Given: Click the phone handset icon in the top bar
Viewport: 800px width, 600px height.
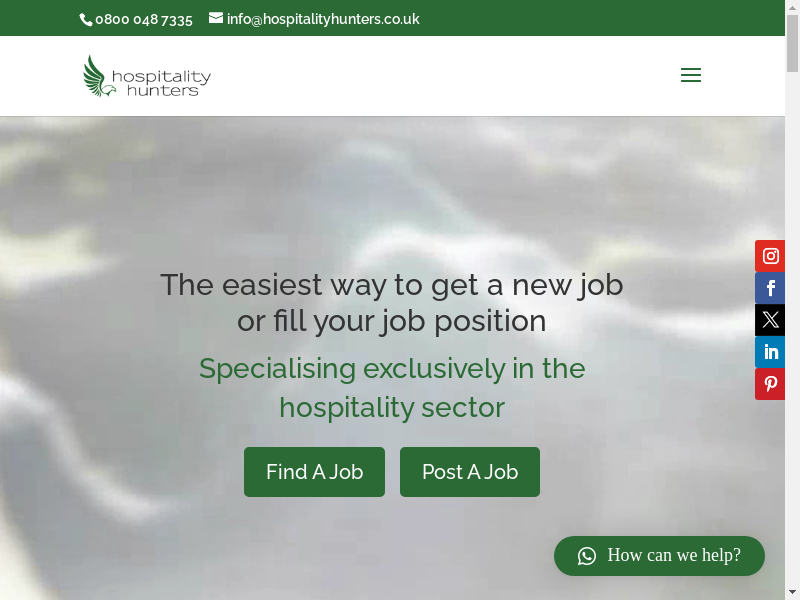Looking at the screenshot, I should 86,20.
